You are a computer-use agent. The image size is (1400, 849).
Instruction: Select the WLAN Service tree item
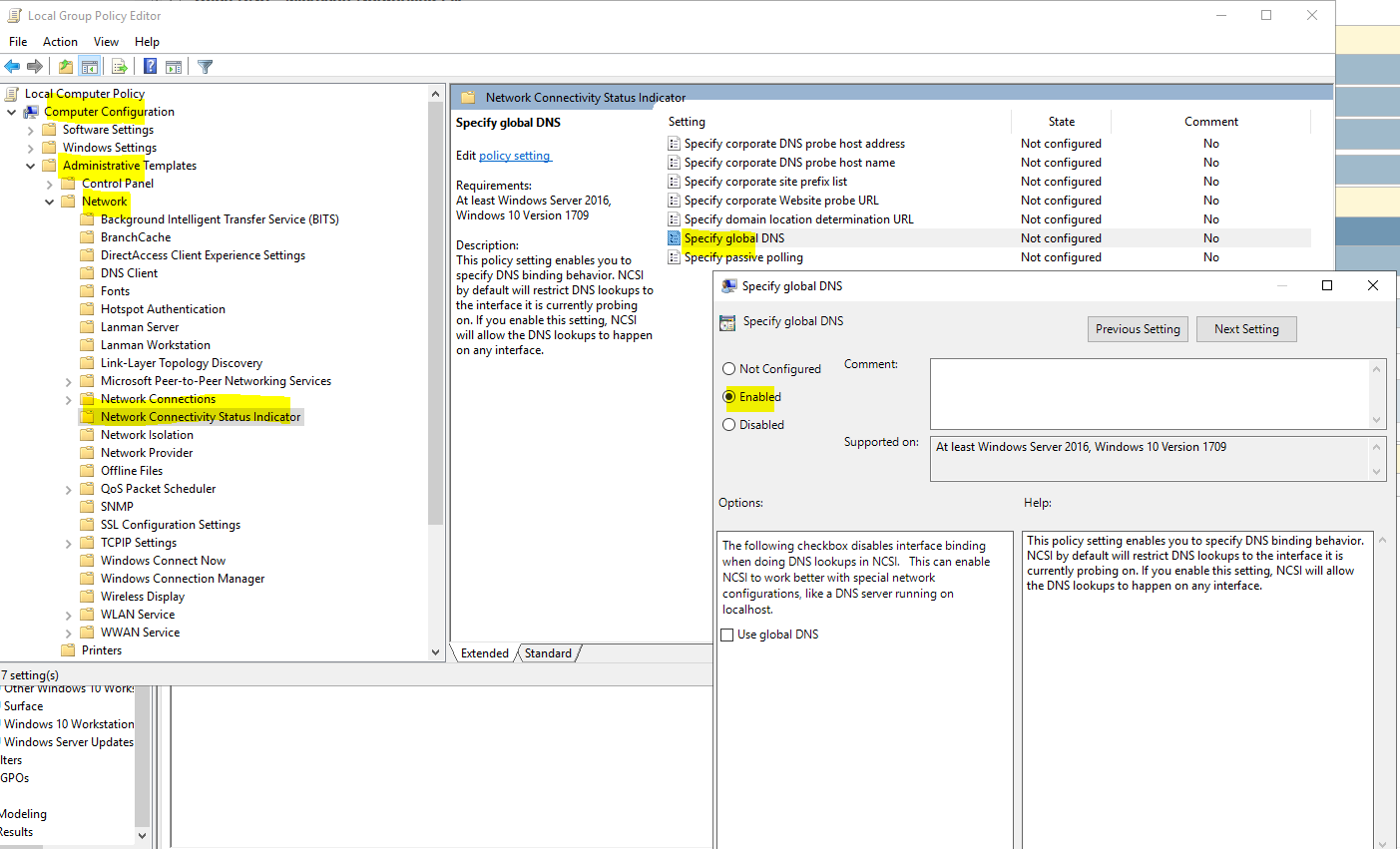point(138,615)
